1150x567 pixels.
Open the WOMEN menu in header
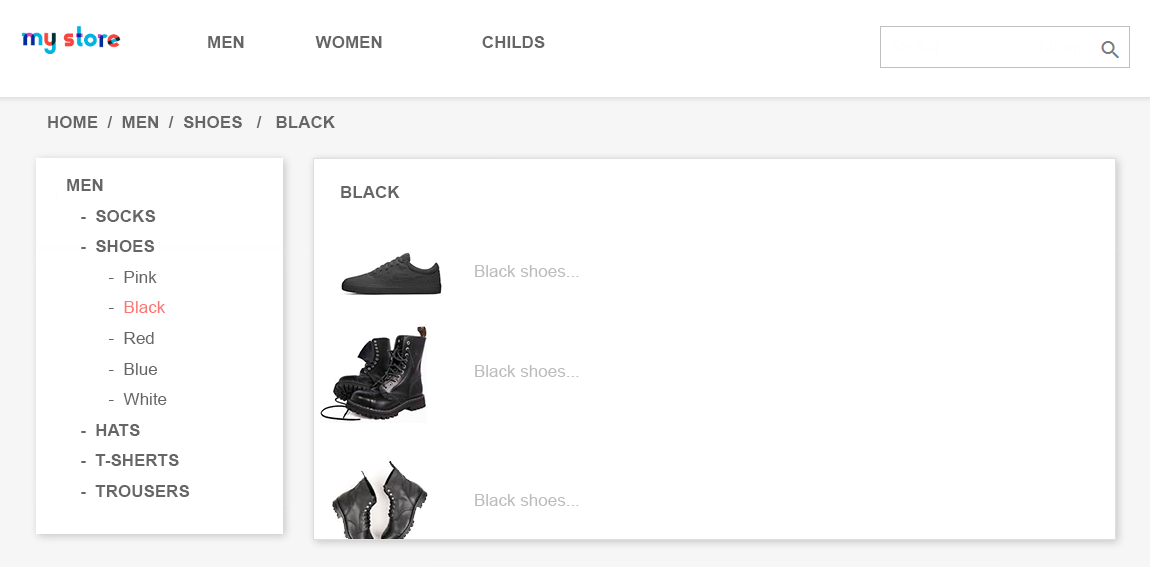349,42
